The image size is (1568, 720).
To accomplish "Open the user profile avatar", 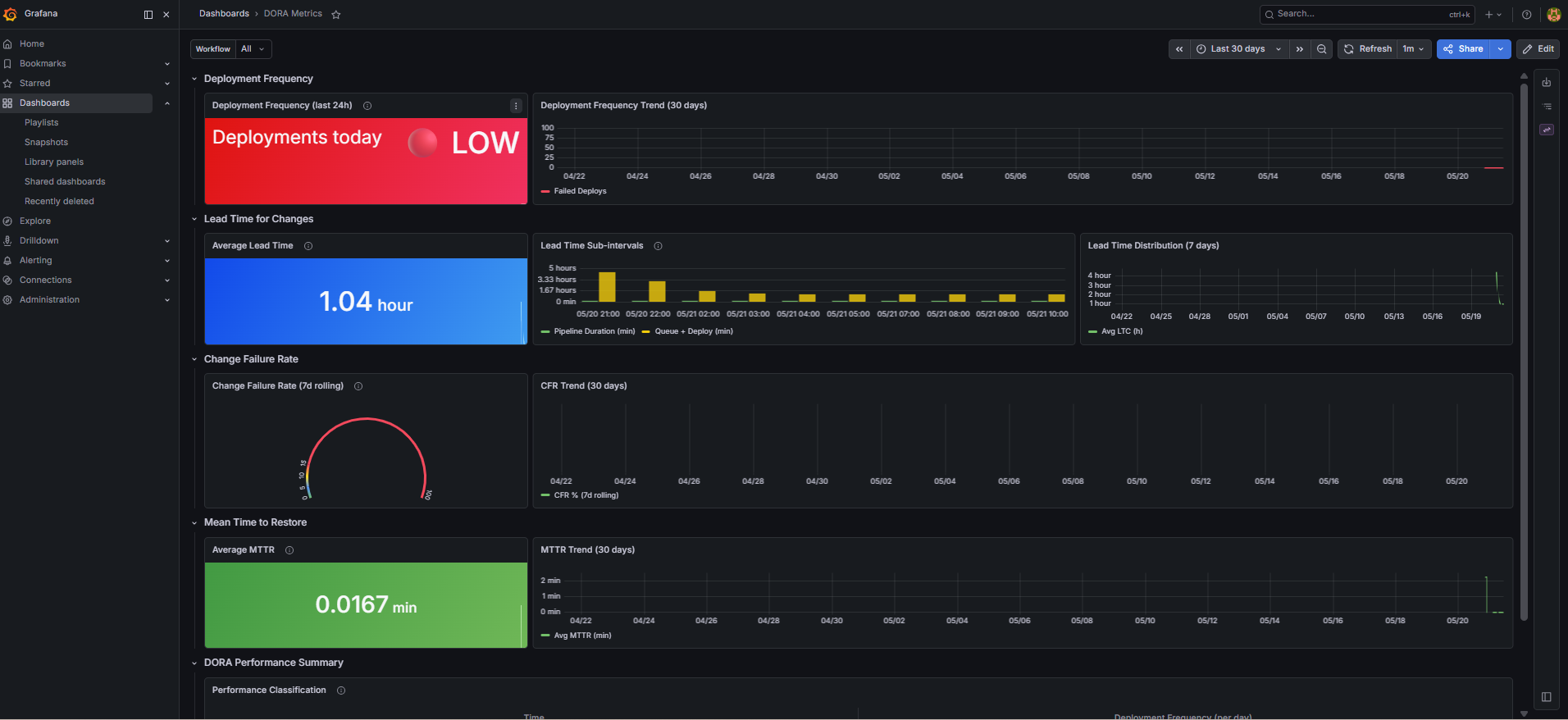I will (x=1553, y=15).
